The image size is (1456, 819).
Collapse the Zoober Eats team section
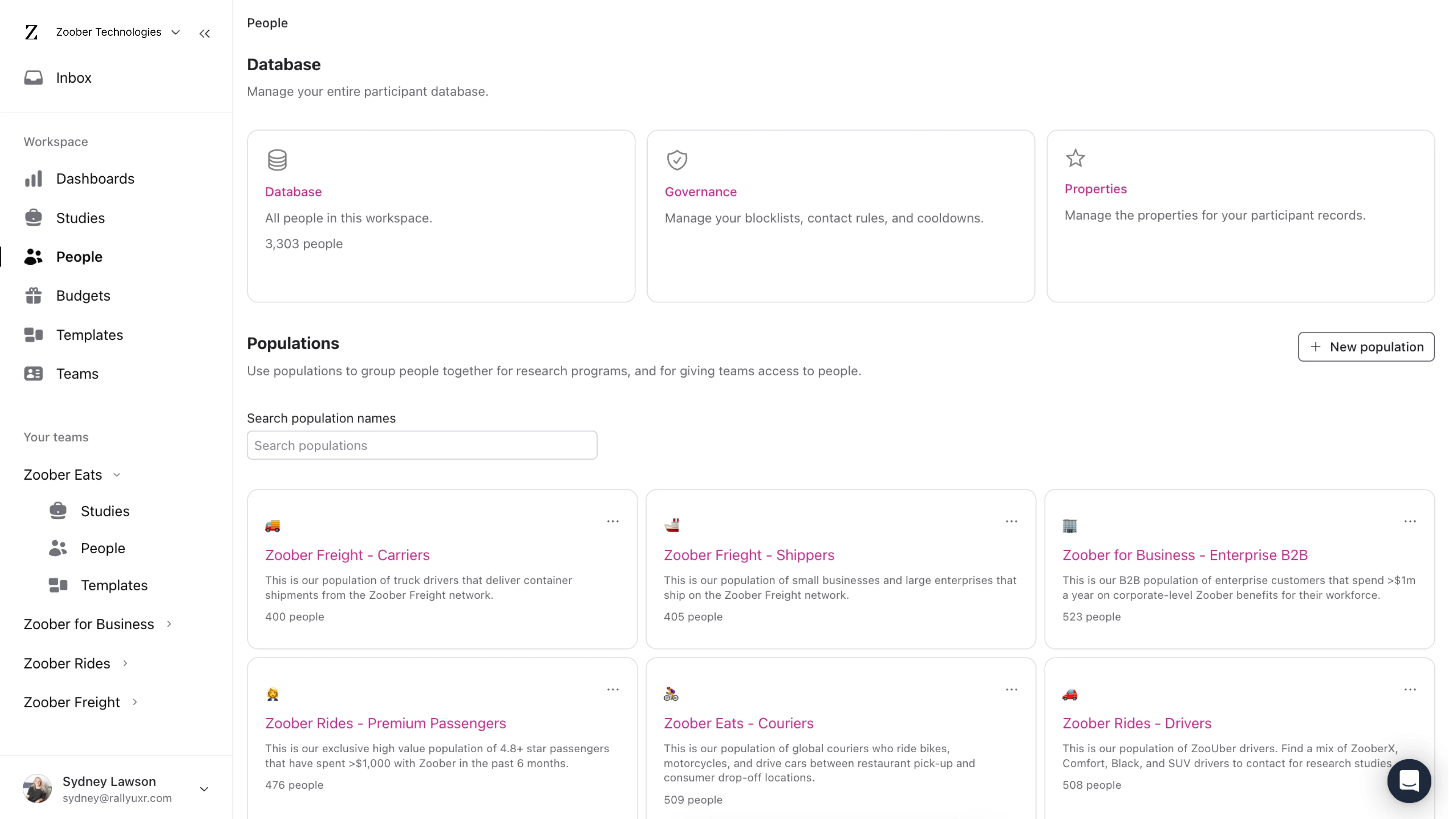[117, 475]
